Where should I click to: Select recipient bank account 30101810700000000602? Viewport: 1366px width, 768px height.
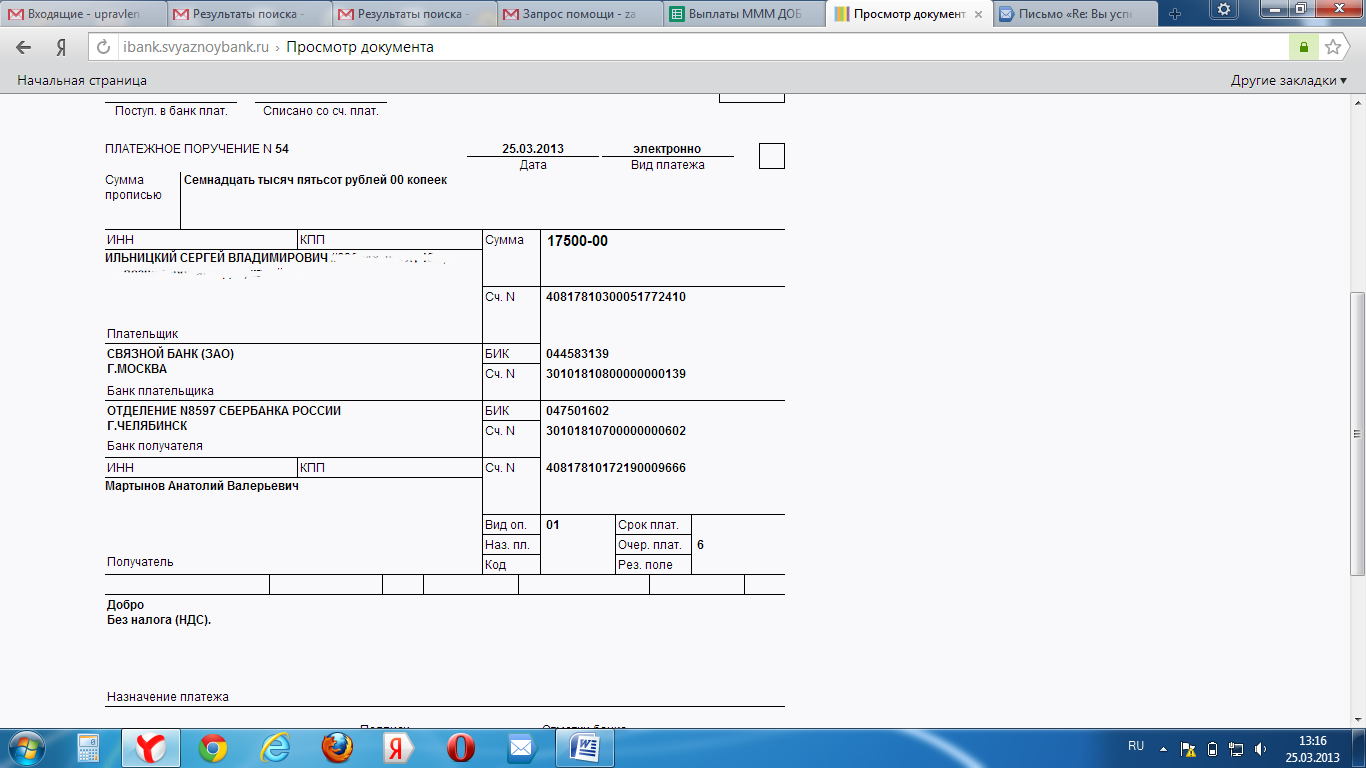616,431
